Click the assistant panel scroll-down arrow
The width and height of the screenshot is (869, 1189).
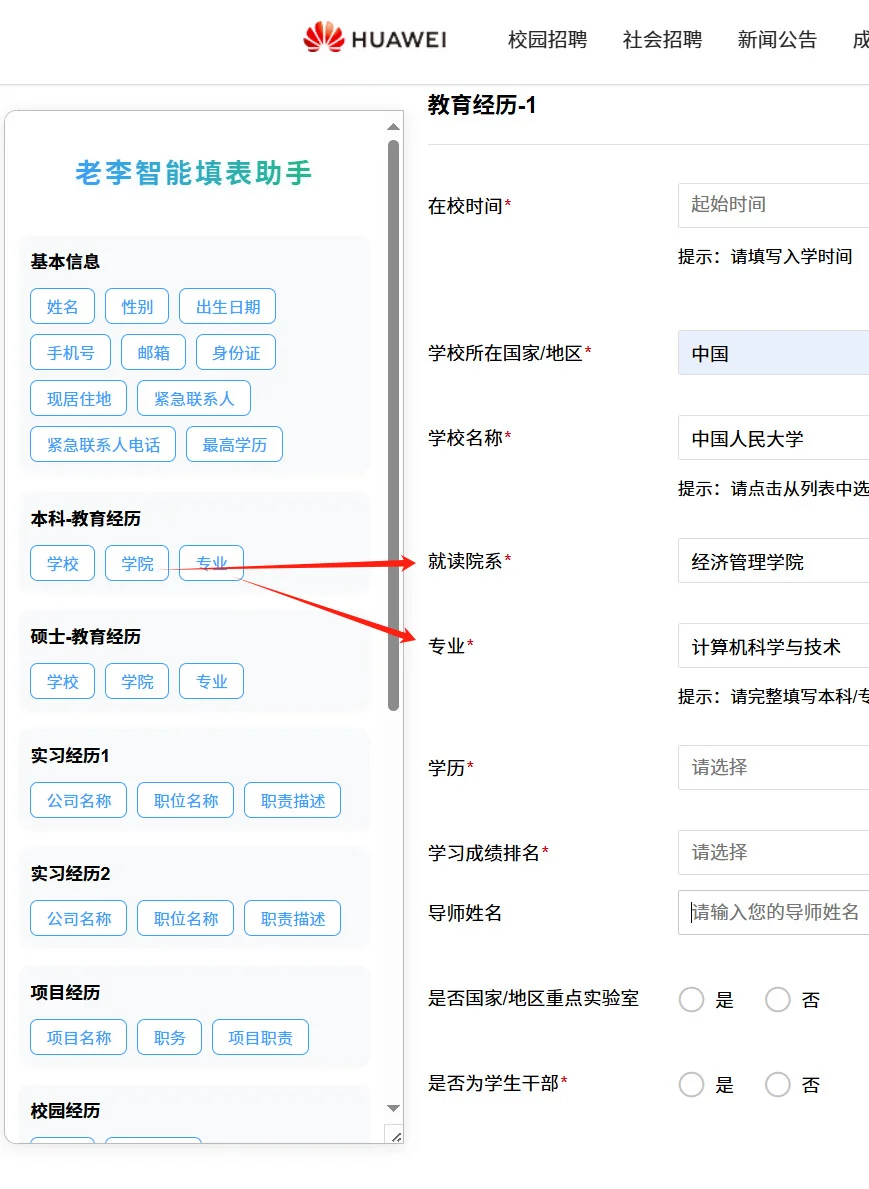393,1108
